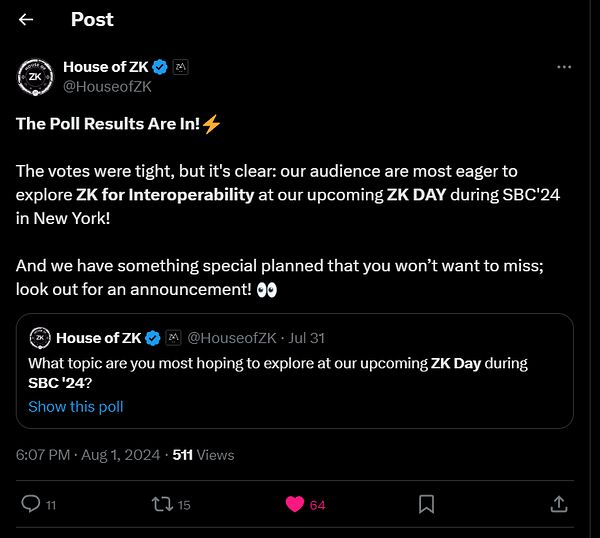Bookmark this post

[426, 504]
